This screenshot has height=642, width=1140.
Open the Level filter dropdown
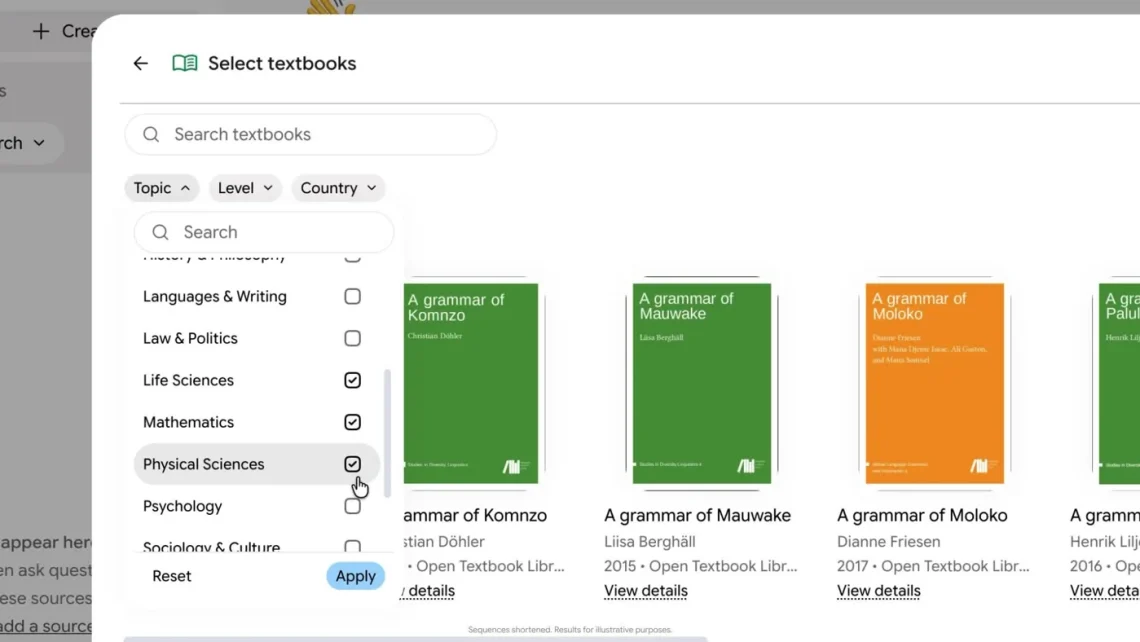245,188
